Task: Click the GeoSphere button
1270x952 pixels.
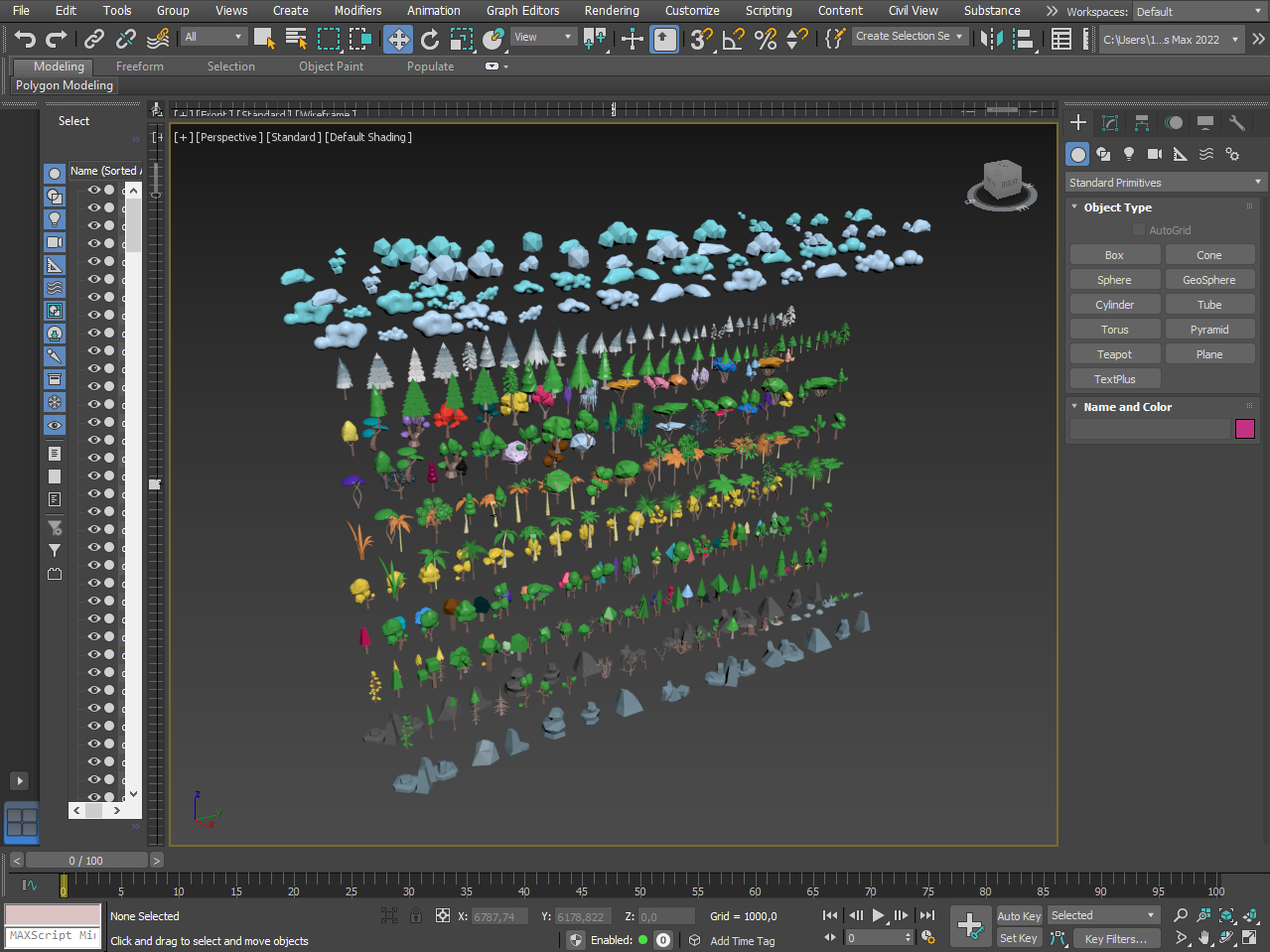Action: [x=1208, y=280]
